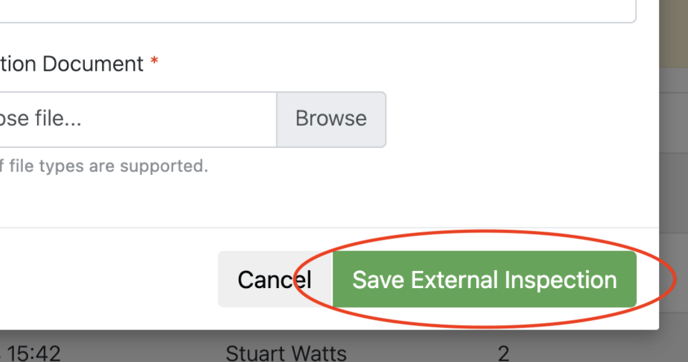
Task: Click the dimmed backdrop between Stuart Watts and 2
Action: pos(422,353)
